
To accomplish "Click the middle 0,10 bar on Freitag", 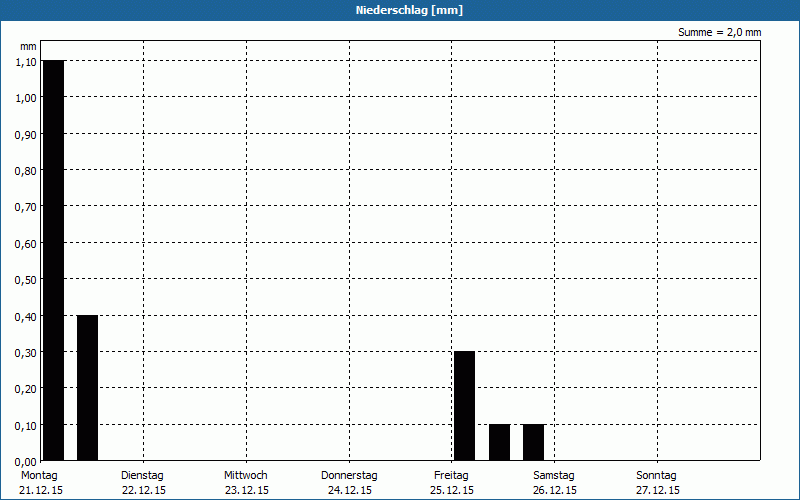I will point(499,442).
